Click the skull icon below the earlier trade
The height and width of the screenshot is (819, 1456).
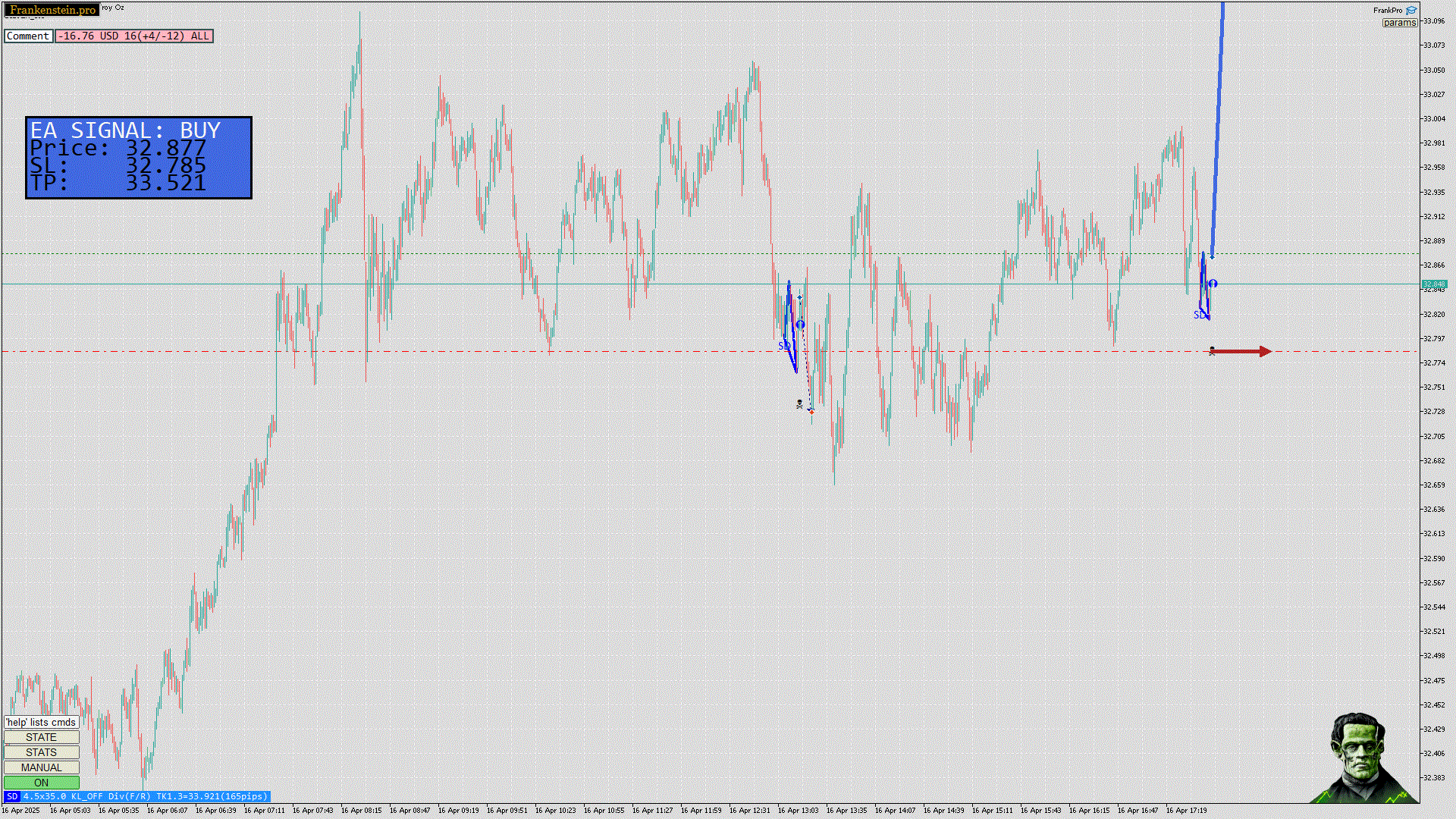[x=799, y=404]
